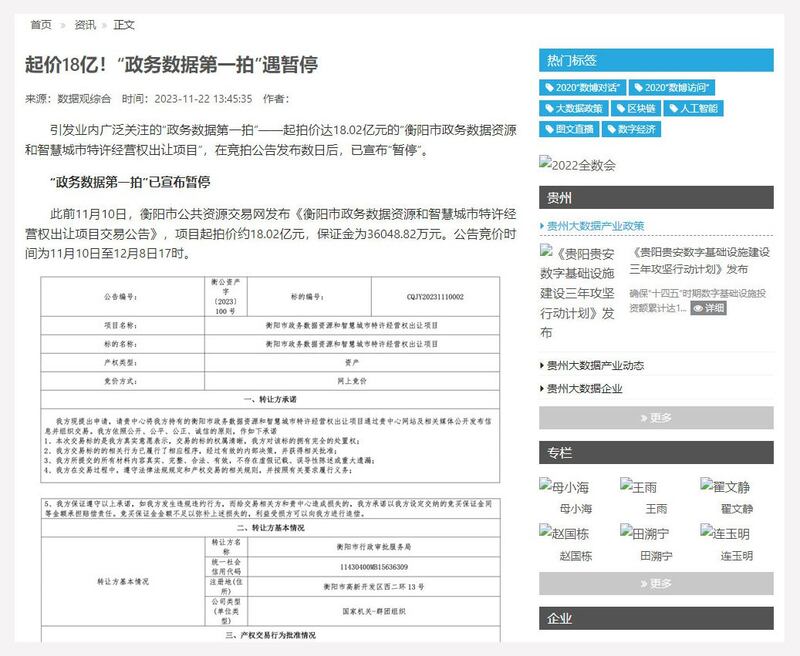
Task: Open columnist 母小海's profile image
Action: tap(565, 487)
